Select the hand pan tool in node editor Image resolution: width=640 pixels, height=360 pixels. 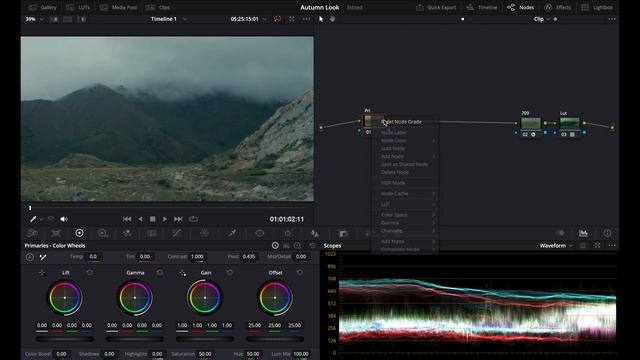pyautogui.click(x=332, y=19)
